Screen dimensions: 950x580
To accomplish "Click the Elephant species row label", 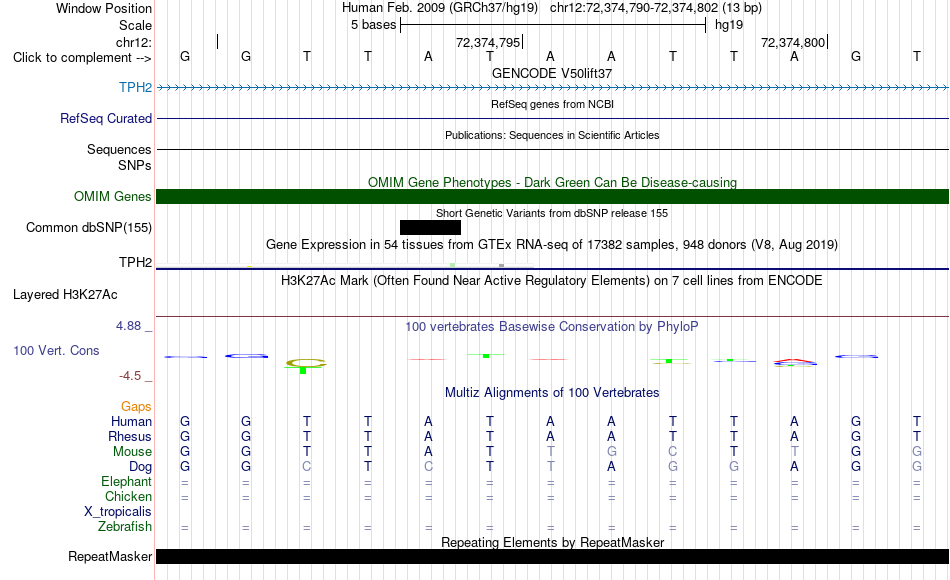I will coord(126,481).
